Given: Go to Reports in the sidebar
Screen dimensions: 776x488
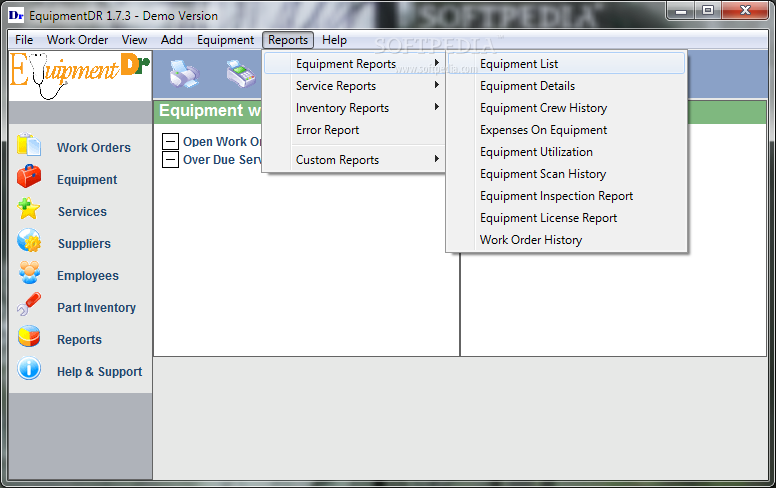Looking at the screenshot, I should pos(79,340).
